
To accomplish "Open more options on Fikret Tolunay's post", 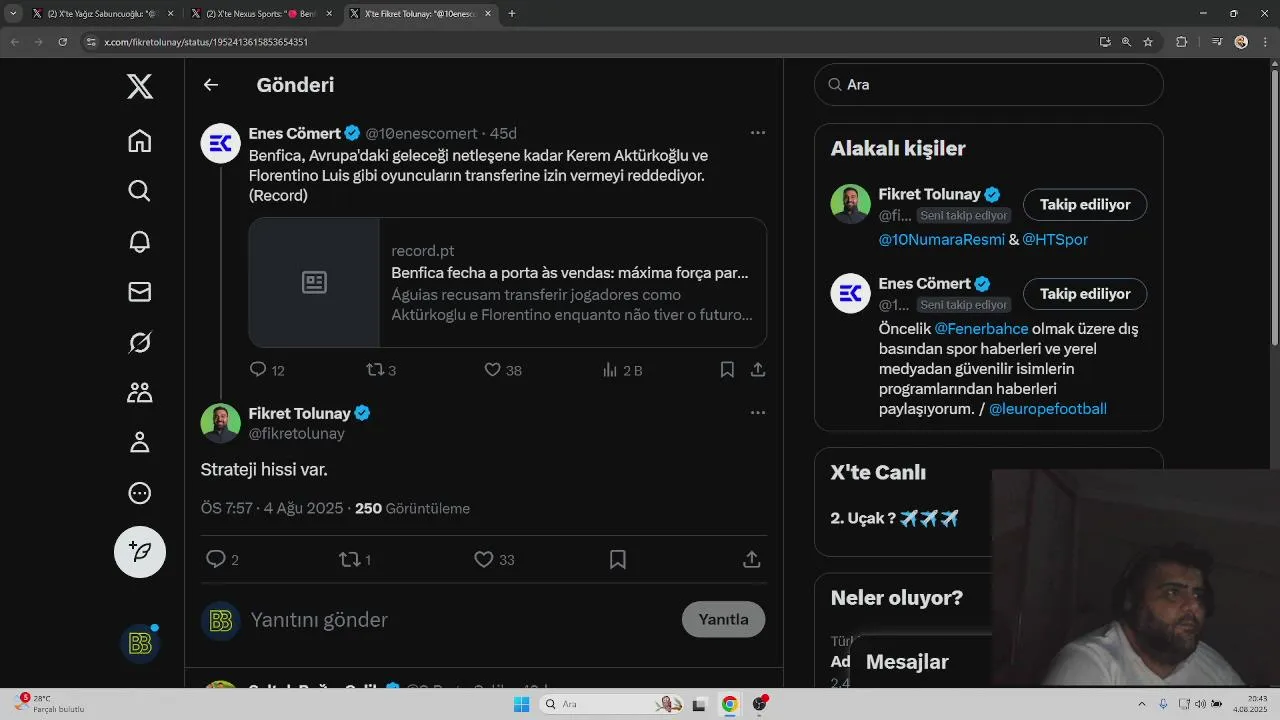I will pyautogui.click(x=758, y=413).
